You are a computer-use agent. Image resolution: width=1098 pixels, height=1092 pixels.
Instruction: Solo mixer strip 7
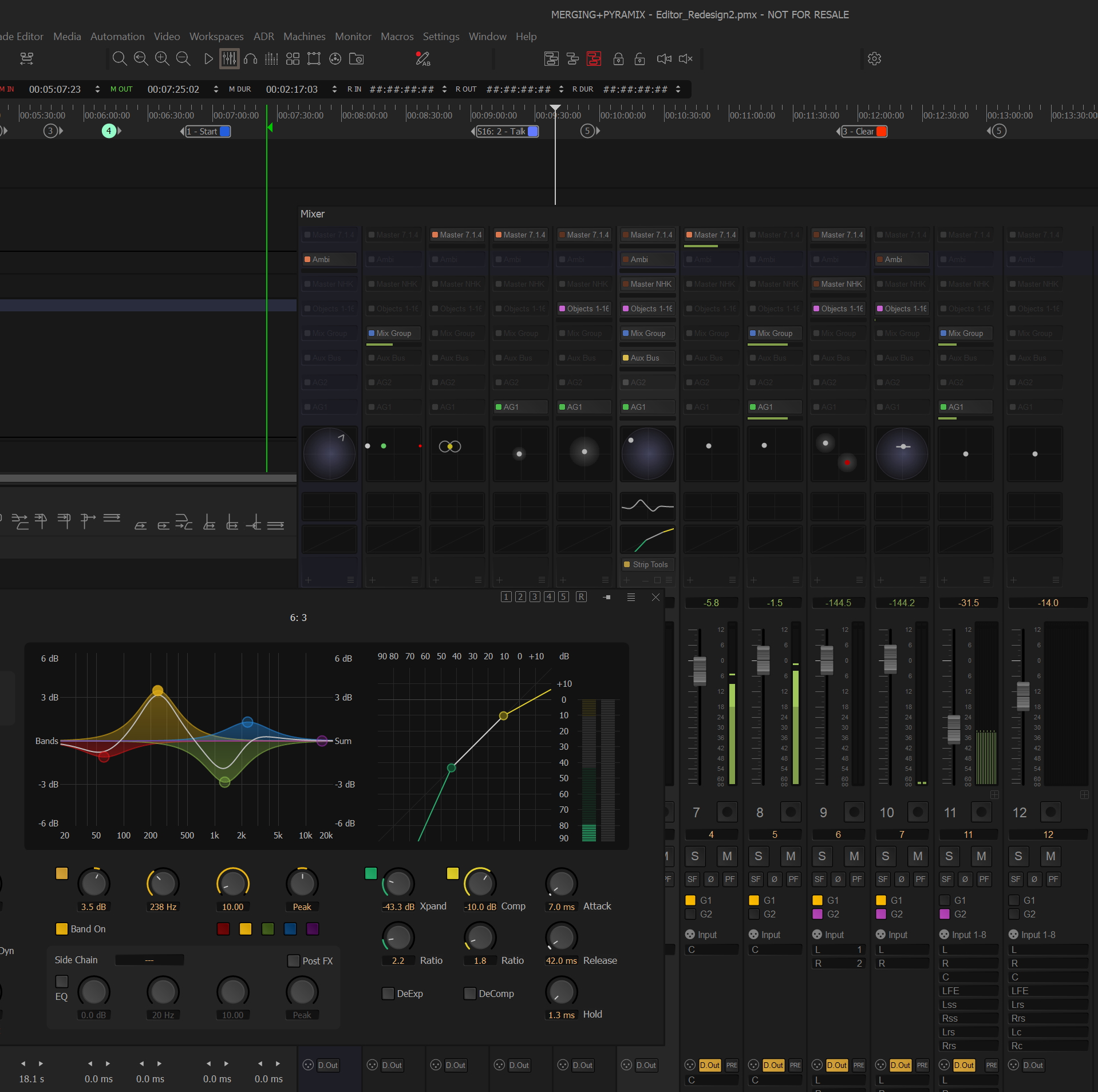(694, 856)
